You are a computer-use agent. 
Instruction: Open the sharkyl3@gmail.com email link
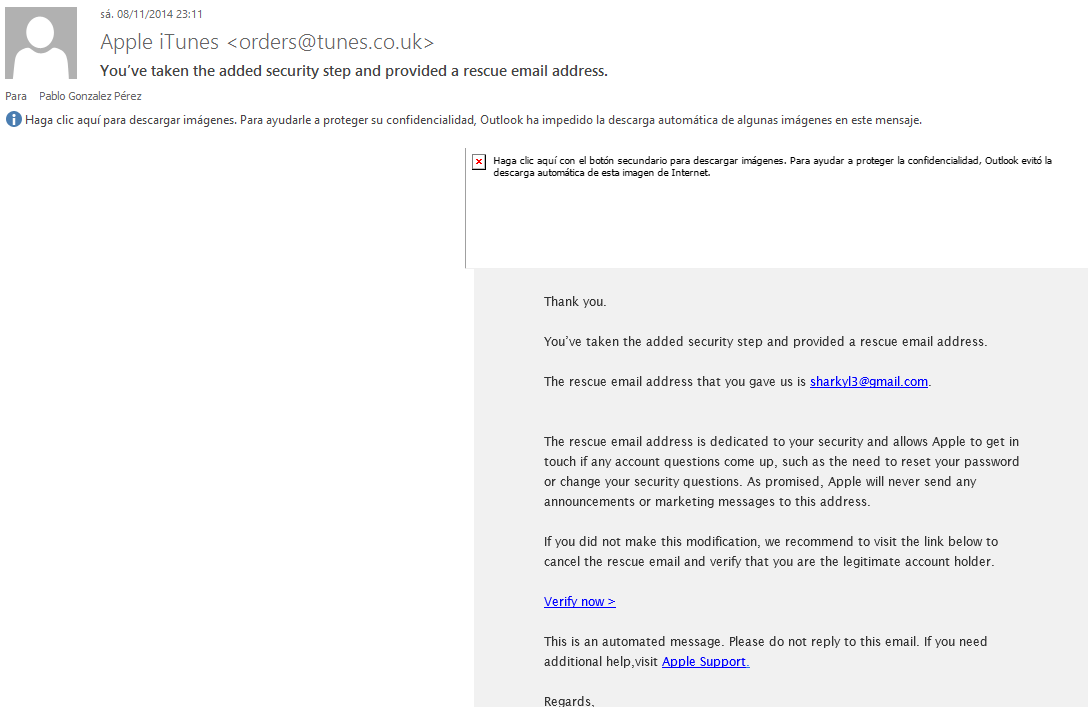868,381
